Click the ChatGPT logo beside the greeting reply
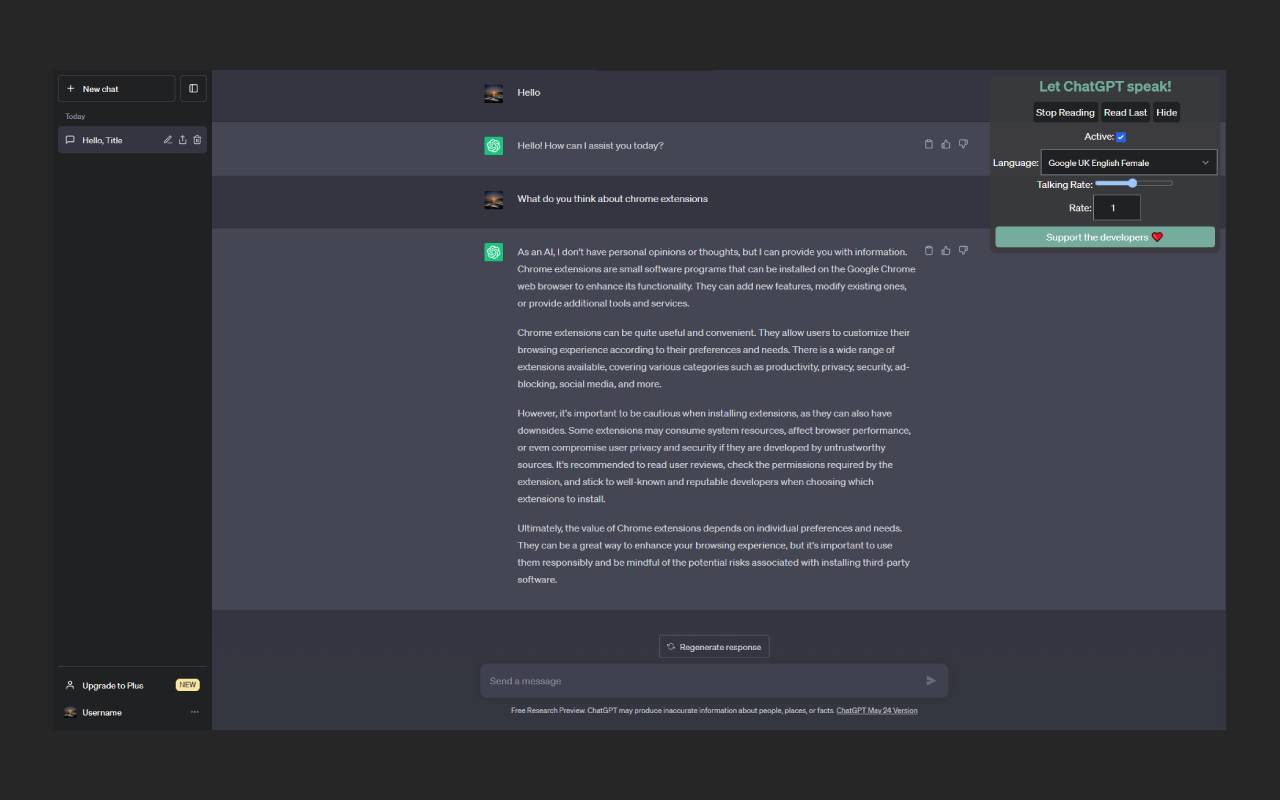This screenshot has width=1280, height=800. pos(494,146)
